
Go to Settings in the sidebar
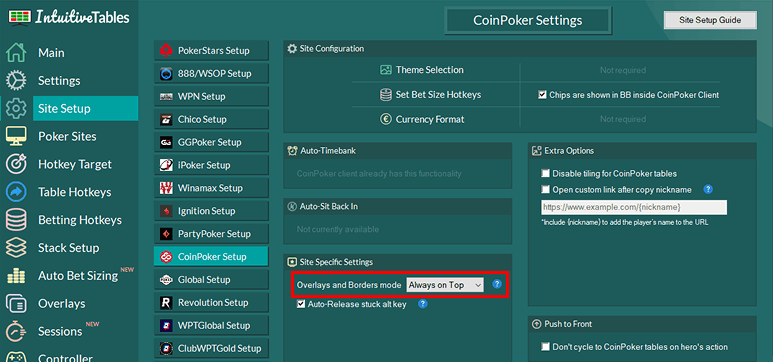pyautogui.click(x=59, y=81)
